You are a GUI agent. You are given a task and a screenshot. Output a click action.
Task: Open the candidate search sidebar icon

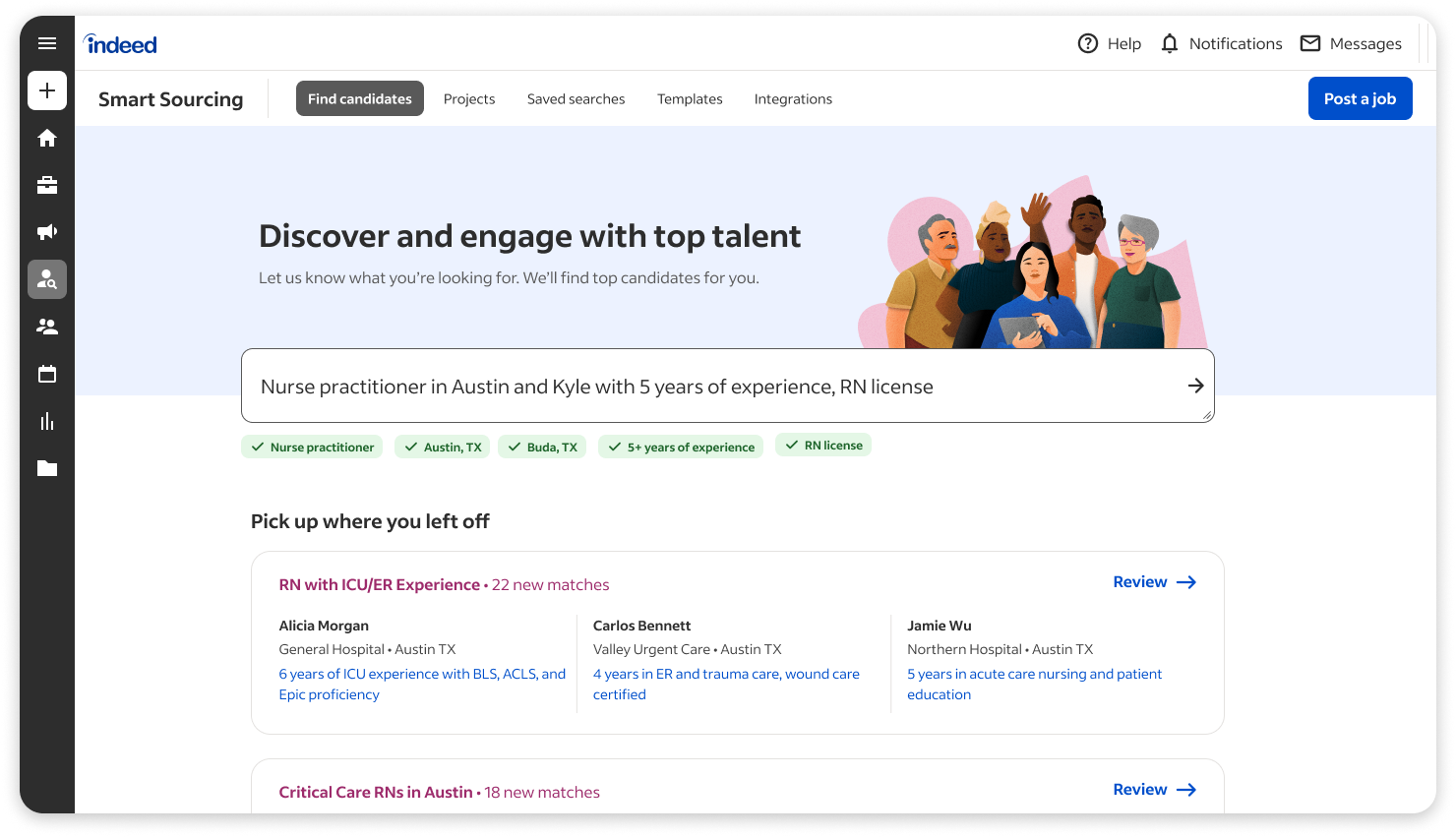(x=46, y=278)
